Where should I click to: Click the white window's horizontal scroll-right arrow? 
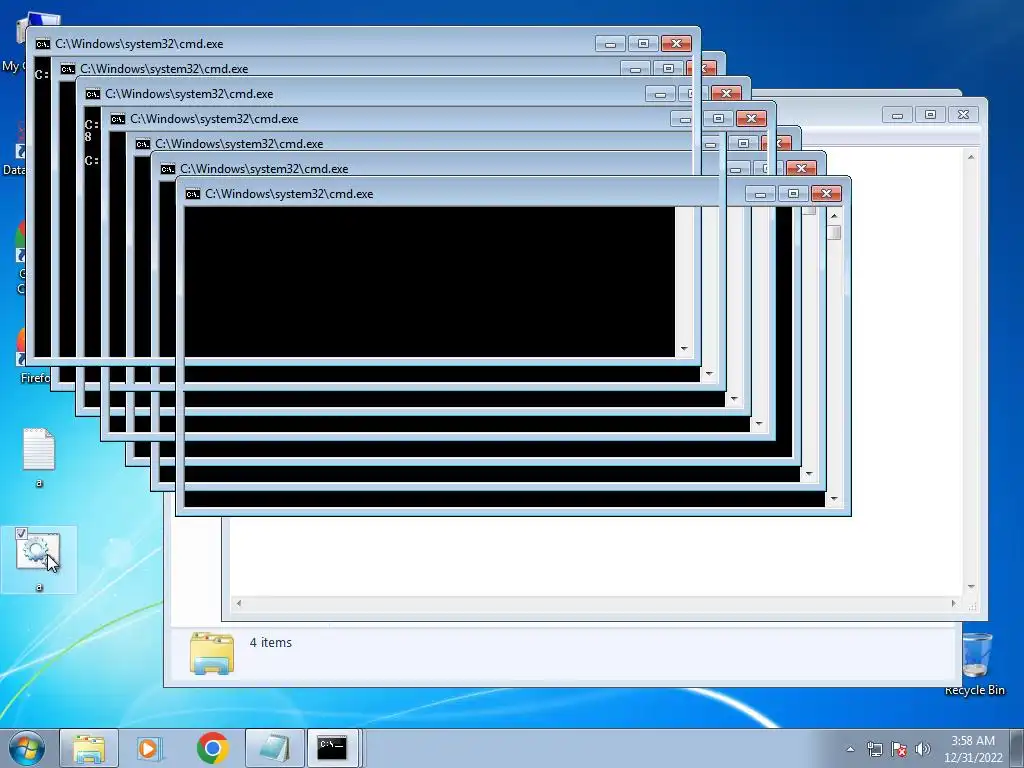(x=954, y=603)
